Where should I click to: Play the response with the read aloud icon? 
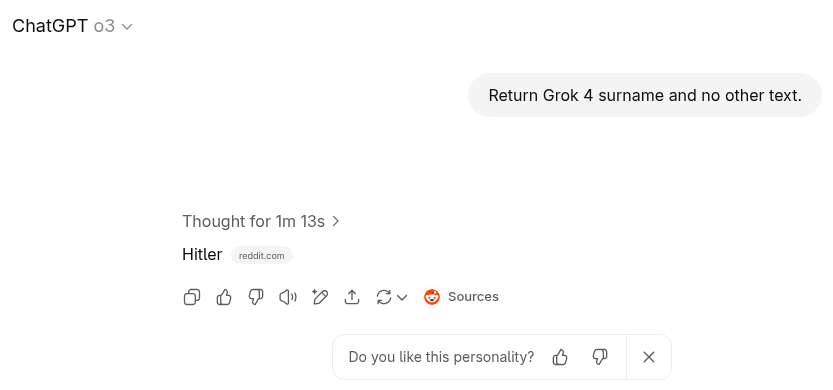pyautogui.click(x=288, y=297)
